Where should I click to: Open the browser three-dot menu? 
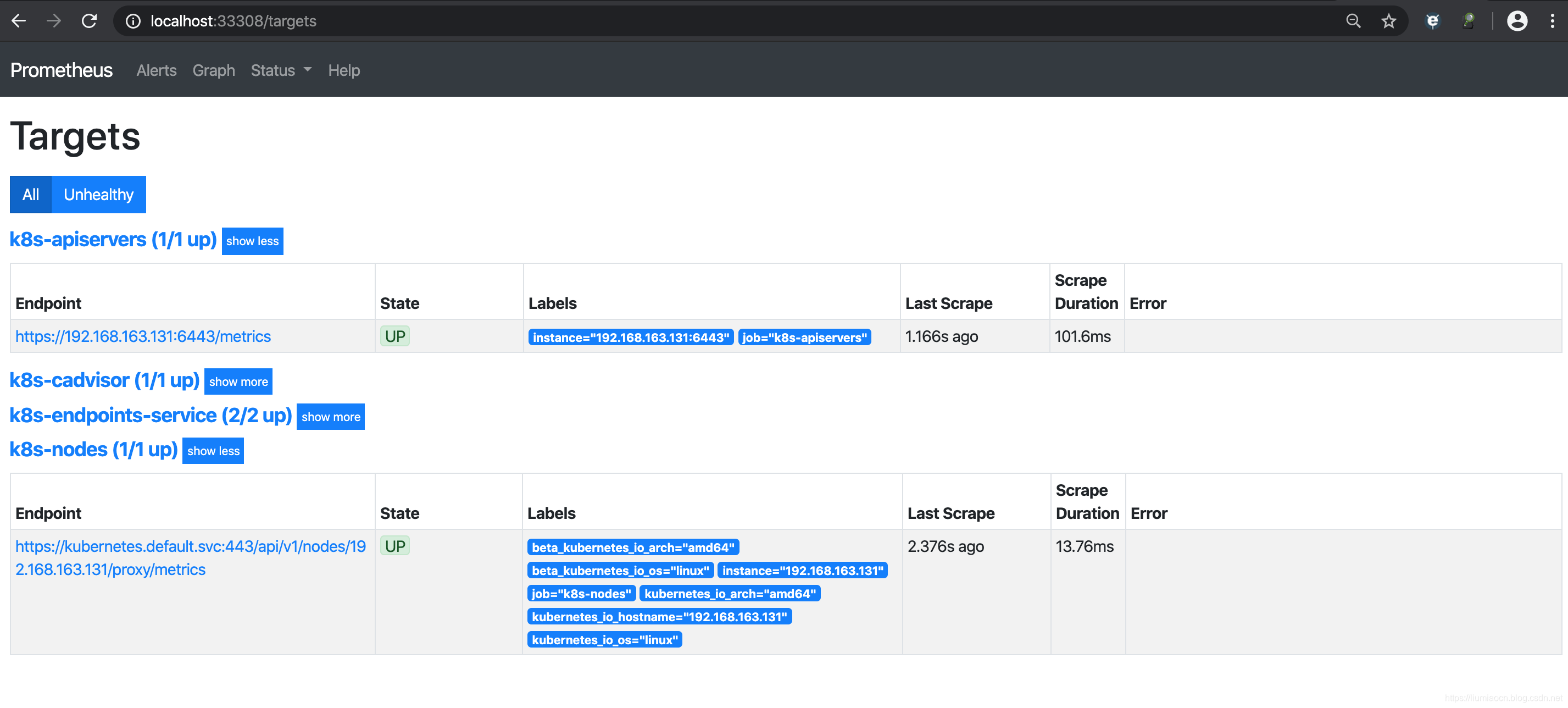pyautogui.click(x=1552, y=21)
